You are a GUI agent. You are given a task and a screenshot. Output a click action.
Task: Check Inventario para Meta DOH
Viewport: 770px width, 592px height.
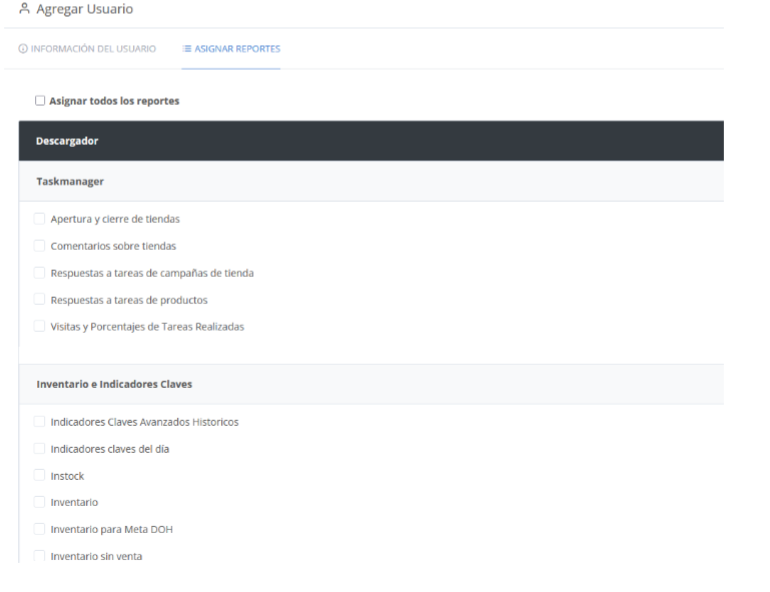point(39,529)
